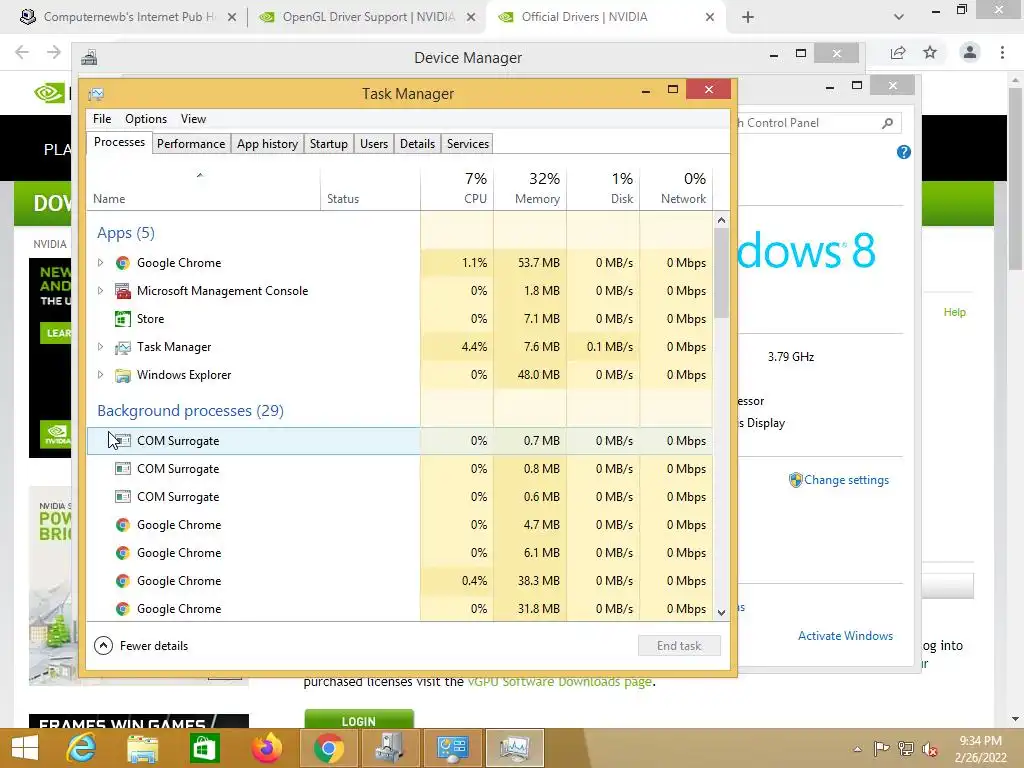The width and height of the screenshot is (1024, 768).
Task: Open File Explorer from the taskbar
Action: [x=142, y=748]
